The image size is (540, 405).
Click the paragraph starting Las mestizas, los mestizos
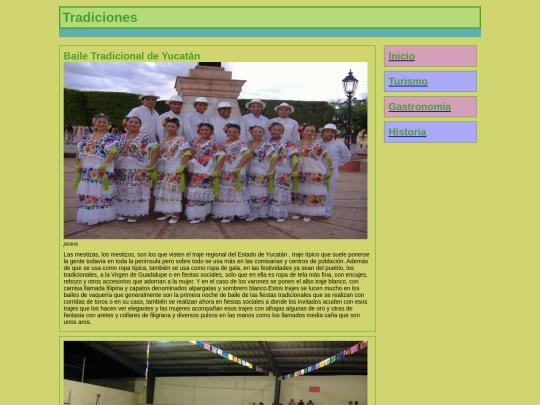pyautogui.click(x=217, y=288)
